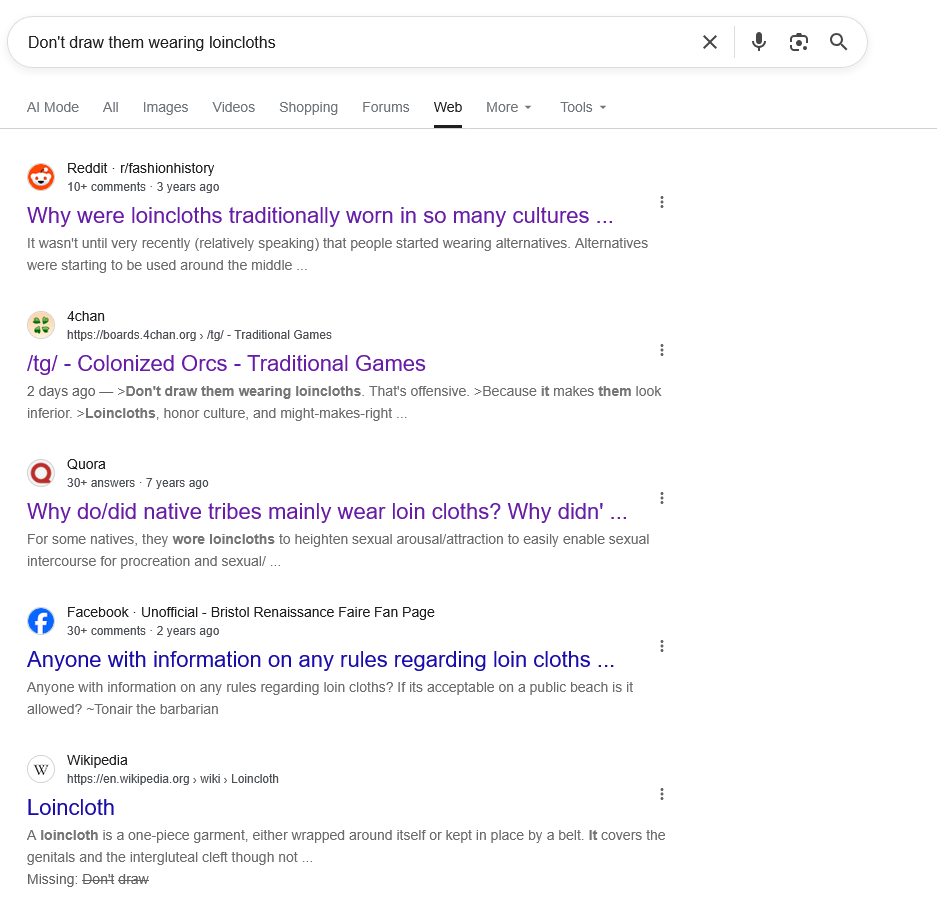The image size is (937, 900).
Task: Click '10+ comments · 3 years ago' text
Action: coord(143,187)
